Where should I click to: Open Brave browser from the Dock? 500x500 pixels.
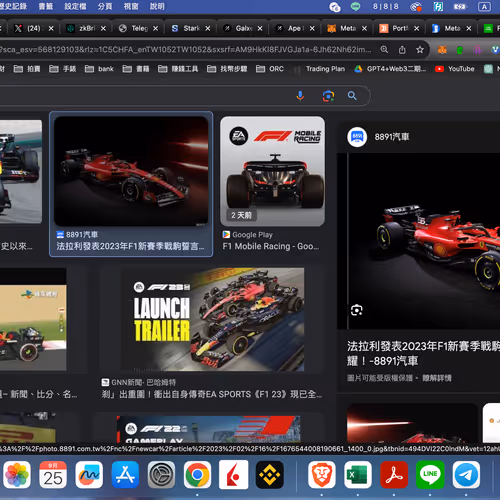[x=322, y=475]
